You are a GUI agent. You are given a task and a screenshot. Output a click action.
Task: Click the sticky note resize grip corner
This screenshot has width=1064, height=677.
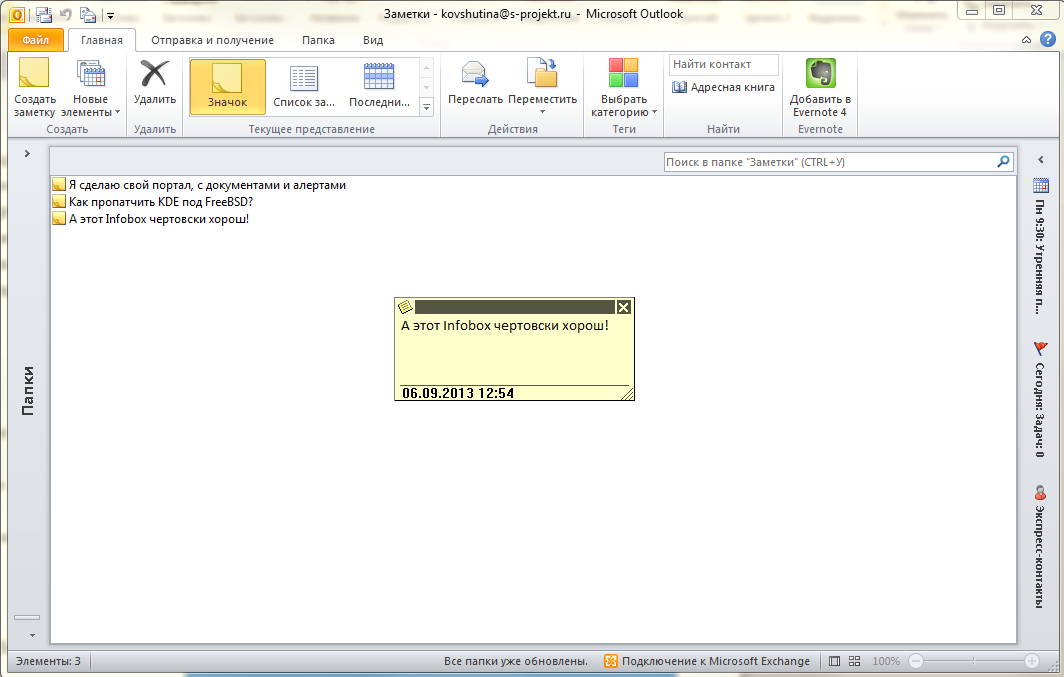627,393
